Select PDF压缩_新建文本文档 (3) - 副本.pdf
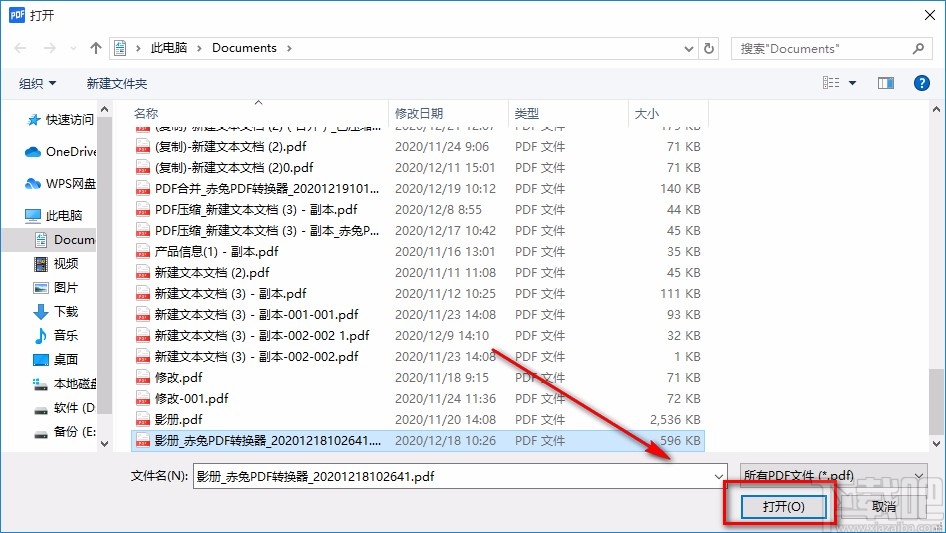Image resolution: width=946 pixels, height=533 pixels. point(417,209)
